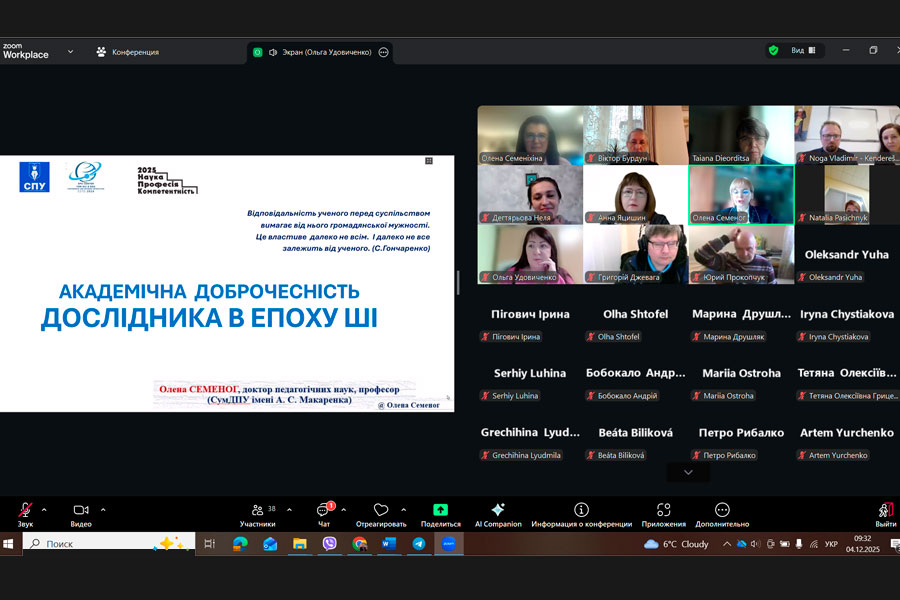Switch the УКР keyboard language indicator
Image resolution: width=900 pixels, height=600 pixels.
(x=831, y=544)
